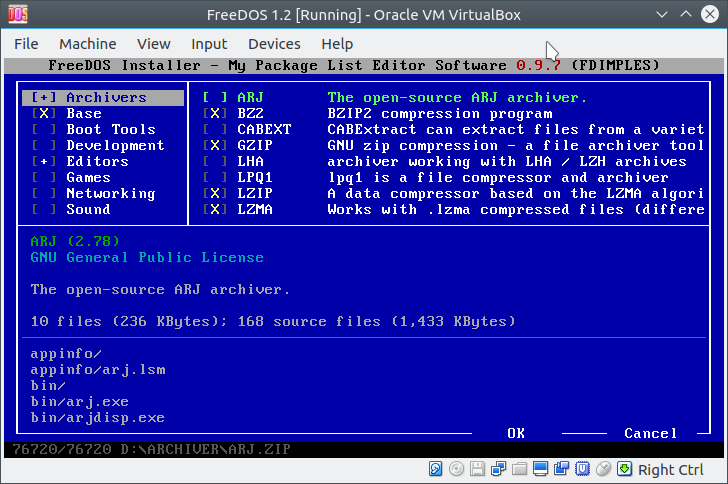Click the optical disc status icon
Screen dimensions: 728x484
point(456,469)
